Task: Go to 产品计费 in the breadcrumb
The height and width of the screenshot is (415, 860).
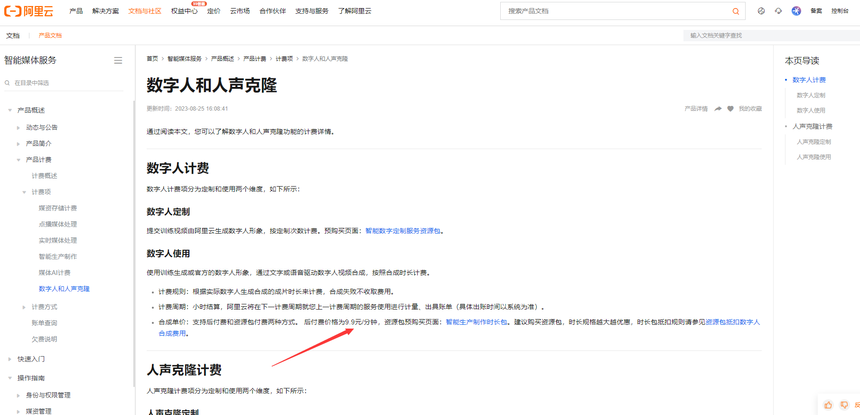Action: click(x=254, y=58)
